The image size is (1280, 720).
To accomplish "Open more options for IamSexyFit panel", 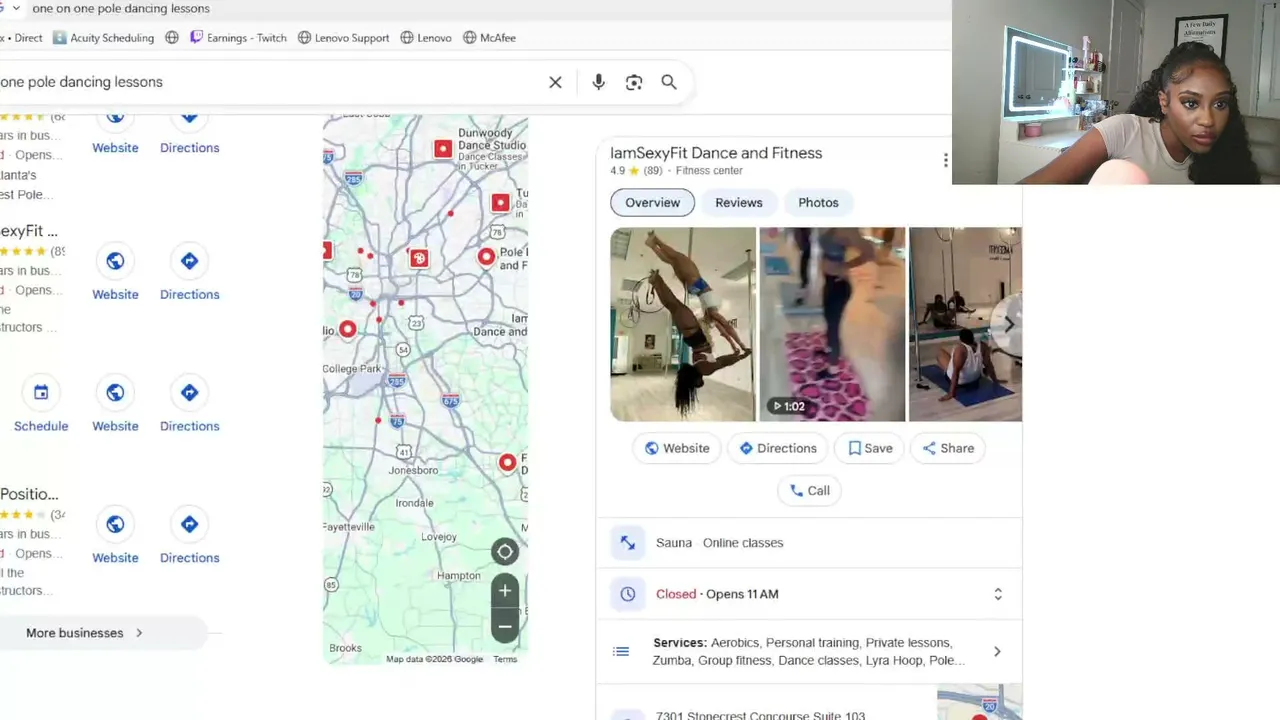I will pyautogui.click(x=945, y=160).
